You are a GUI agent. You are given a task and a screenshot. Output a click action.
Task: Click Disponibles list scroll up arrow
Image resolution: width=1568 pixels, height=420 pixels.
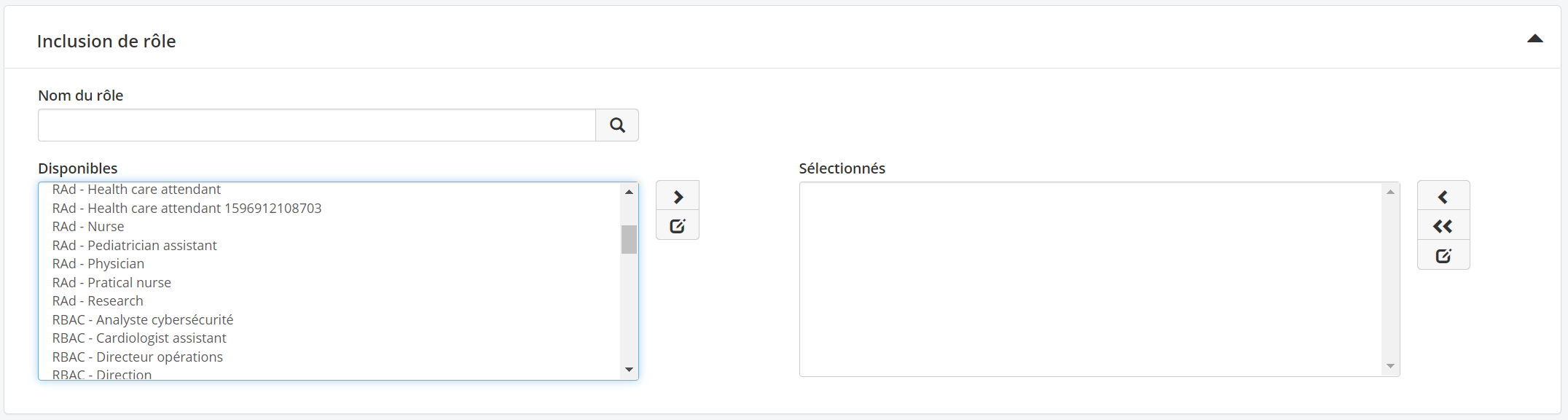pos(629,192)
